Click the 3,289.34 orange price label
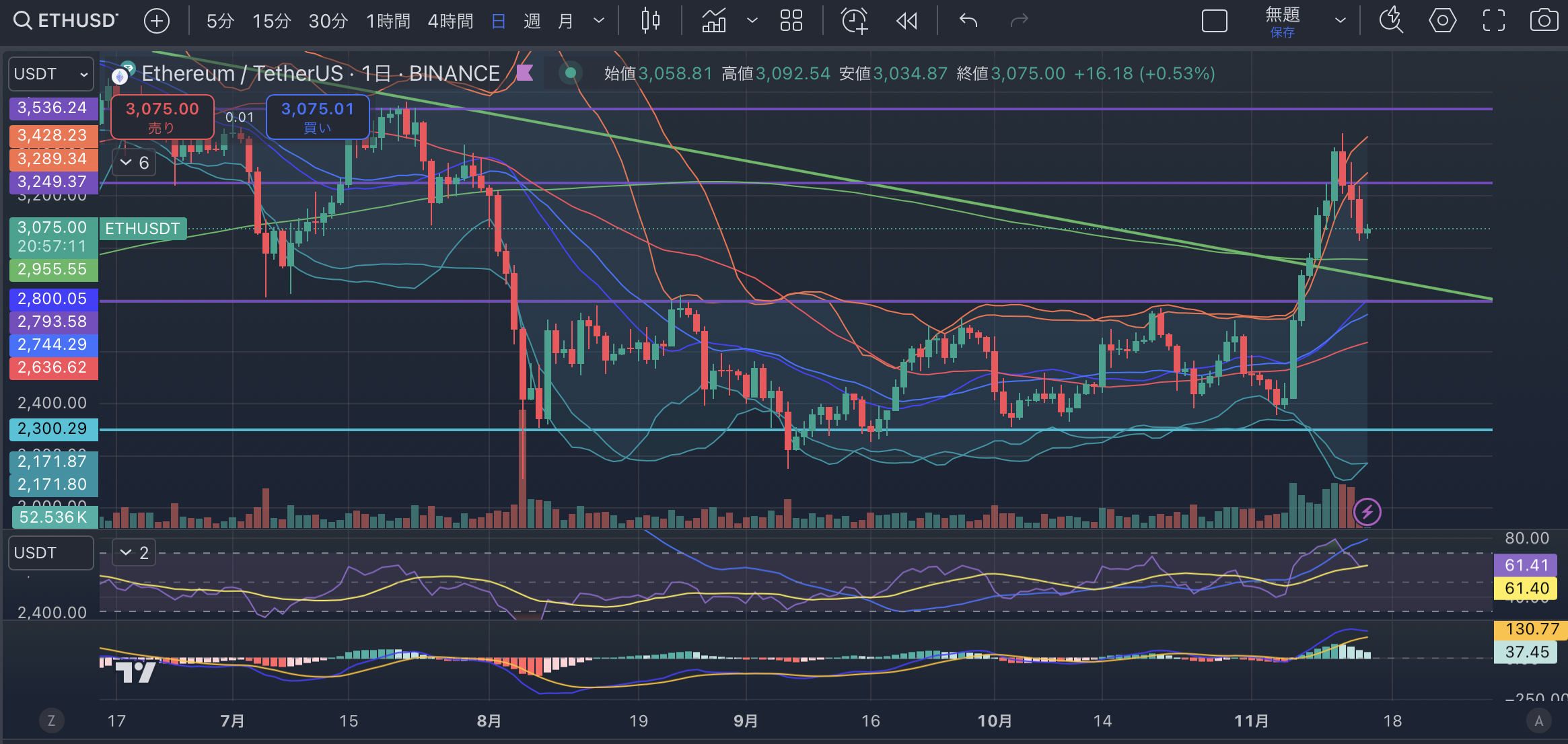1568x744 pixels. [53, 159]
